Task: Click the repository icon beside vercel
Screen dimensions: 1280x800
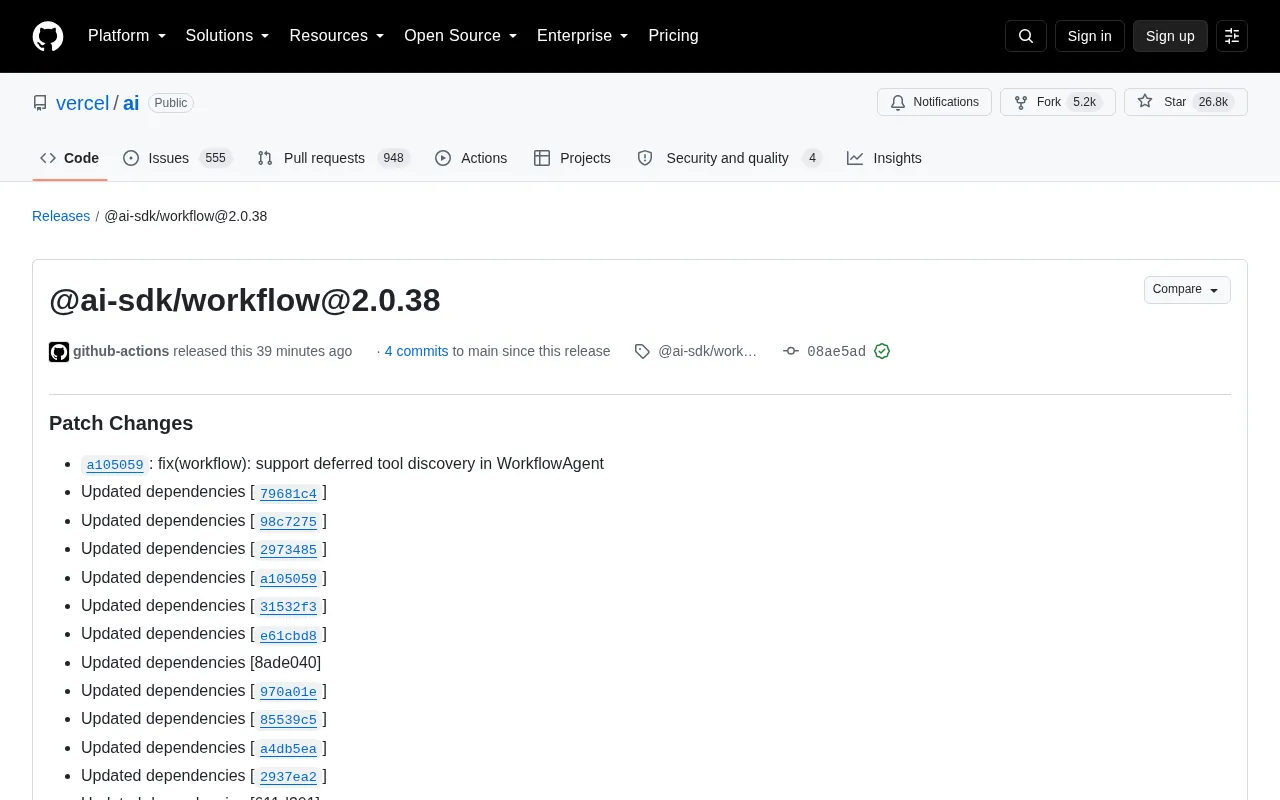Action: tap(40, 103)
